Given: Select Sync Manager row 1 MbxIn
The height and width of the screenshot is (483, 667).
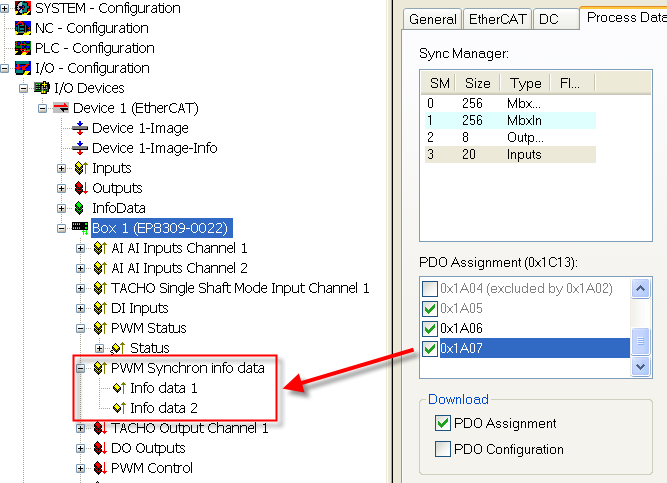Looking at the screenshot, I should point(510,120).
